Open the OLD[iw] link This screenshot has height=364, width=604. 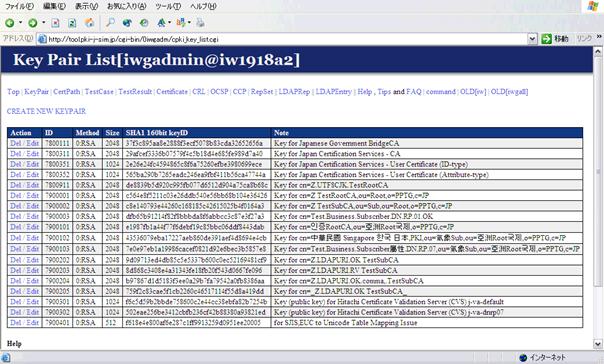[473, 92]
